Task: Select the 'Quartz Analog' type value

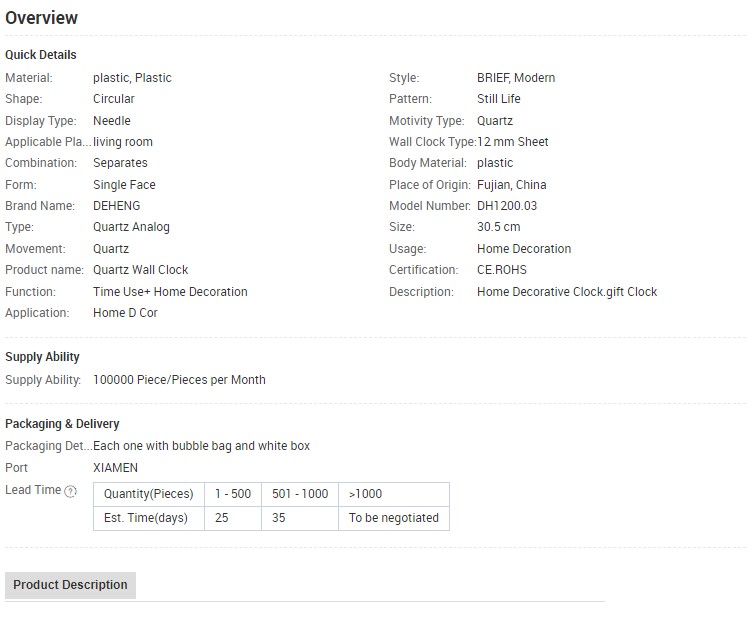Action: pyautogui.click(x=131, y=227)
